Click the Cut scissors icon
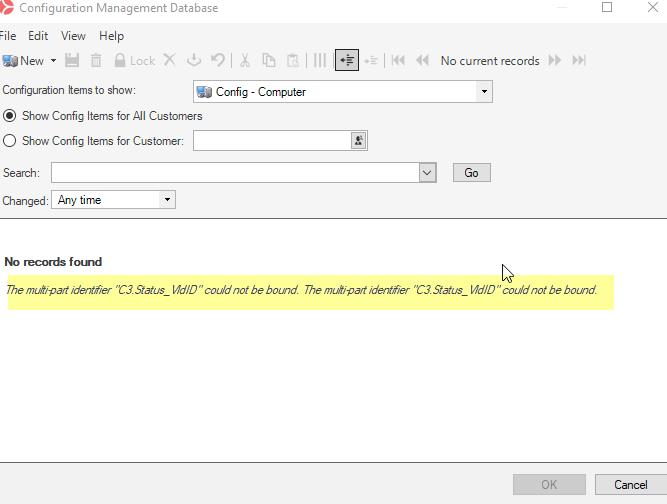 pyautogui.click(x=244, y=61)
